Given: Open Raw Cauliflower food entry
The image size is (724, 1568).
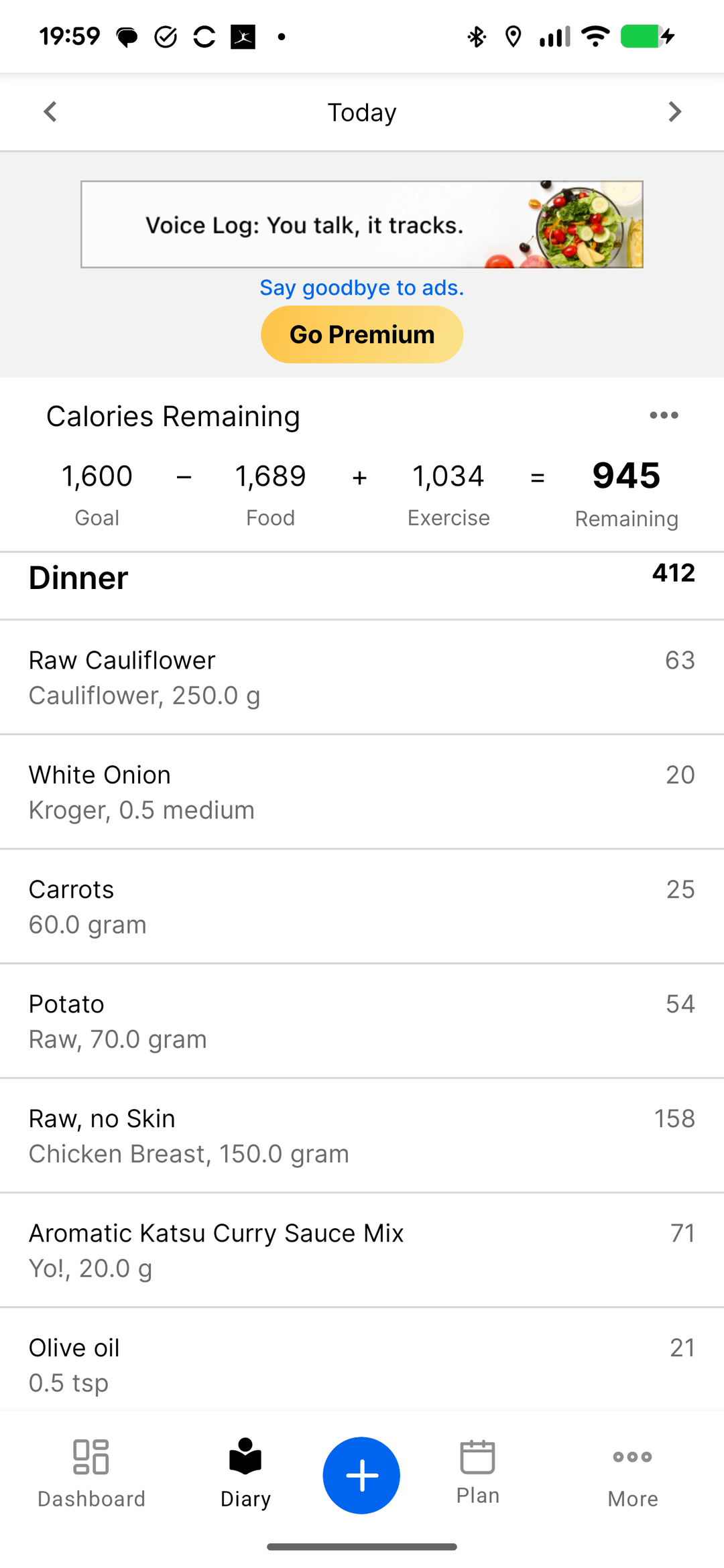Looking at the screenshot, I should tap(362, 677).
